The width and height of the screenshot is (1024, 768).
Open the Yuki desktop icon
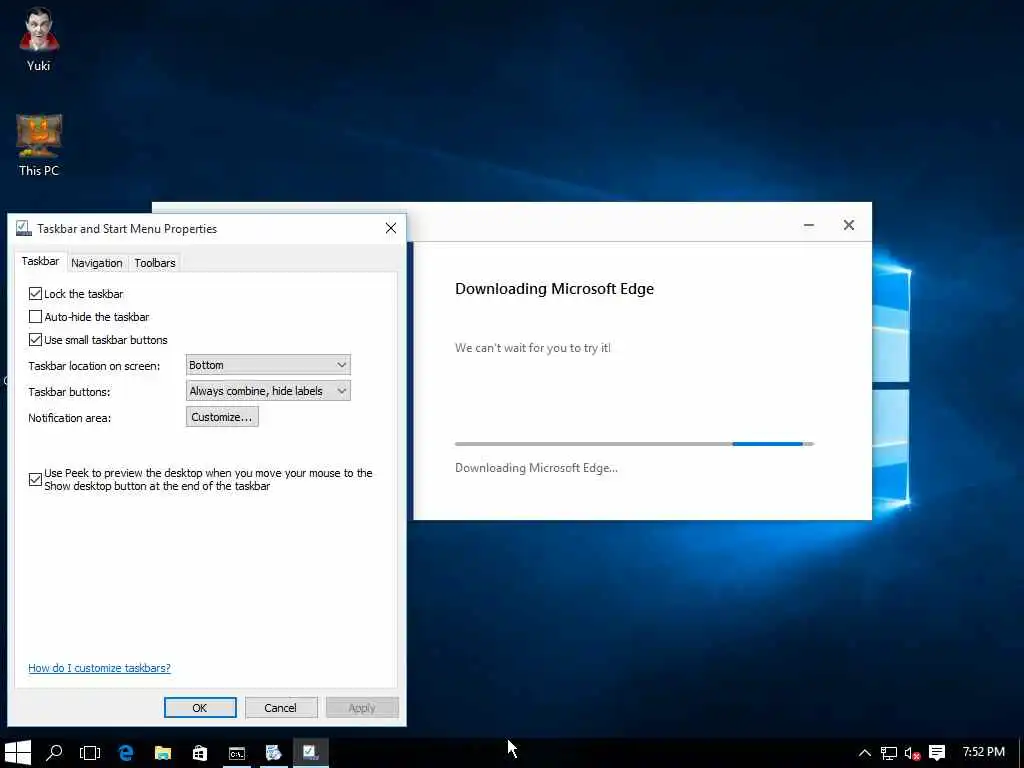39,38
